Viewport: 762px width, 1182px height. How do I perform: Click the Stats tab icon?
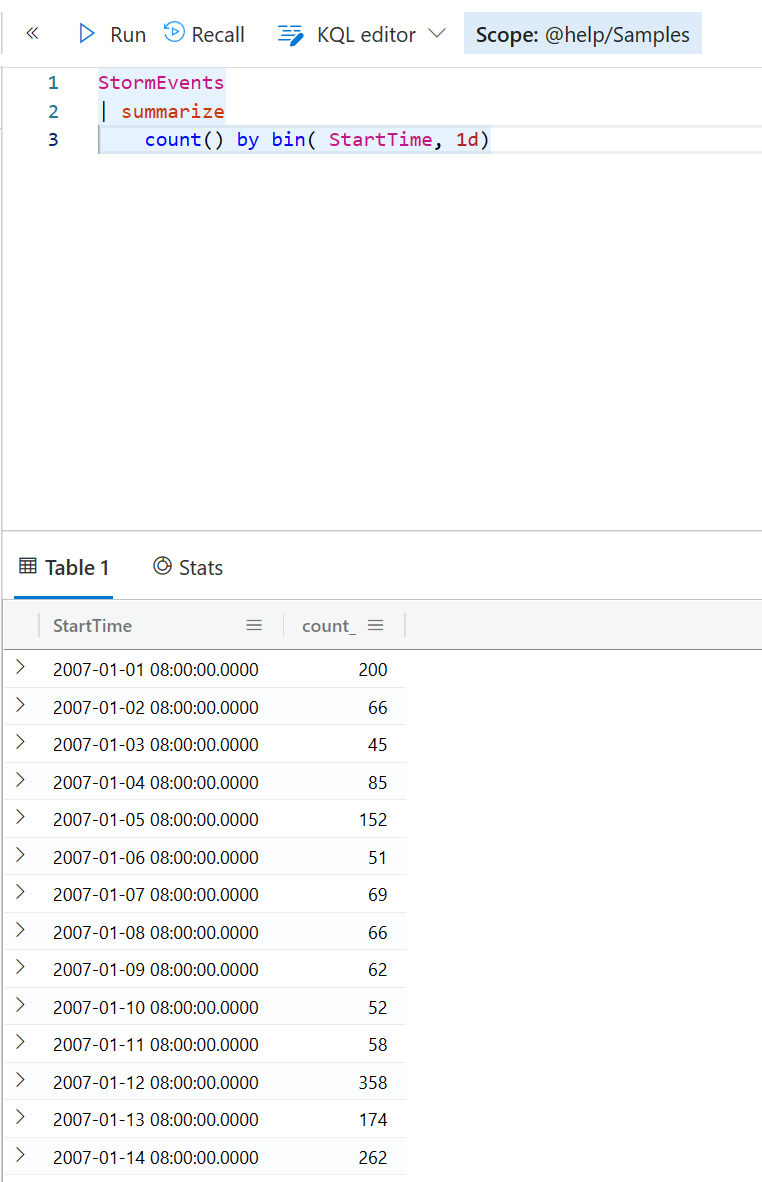162,566
